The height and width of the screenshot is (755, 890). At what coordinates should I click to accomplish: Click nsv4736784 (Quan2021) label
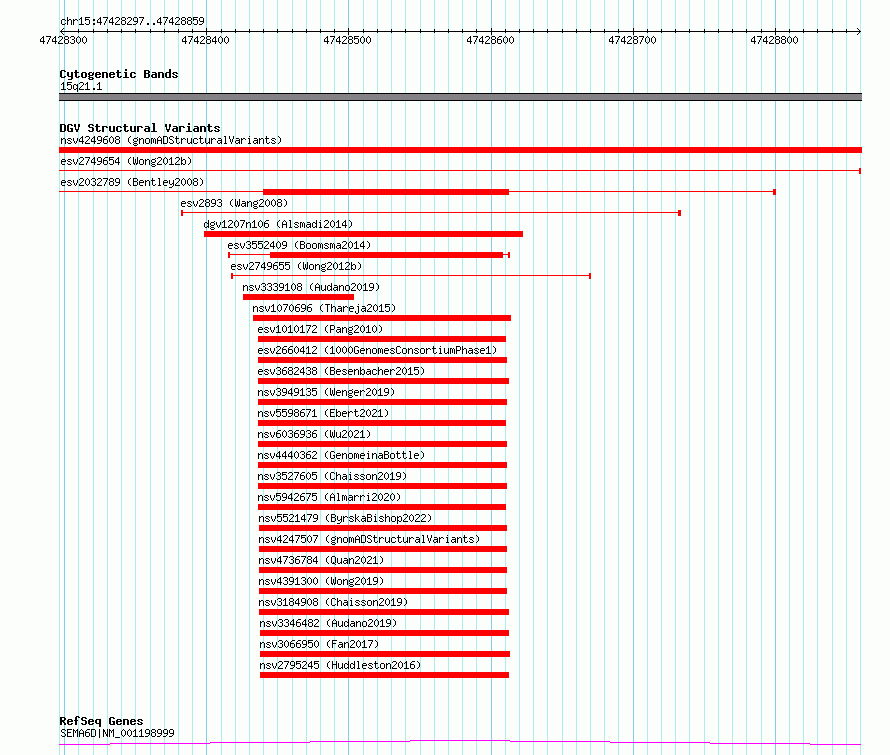click(321, 560)
